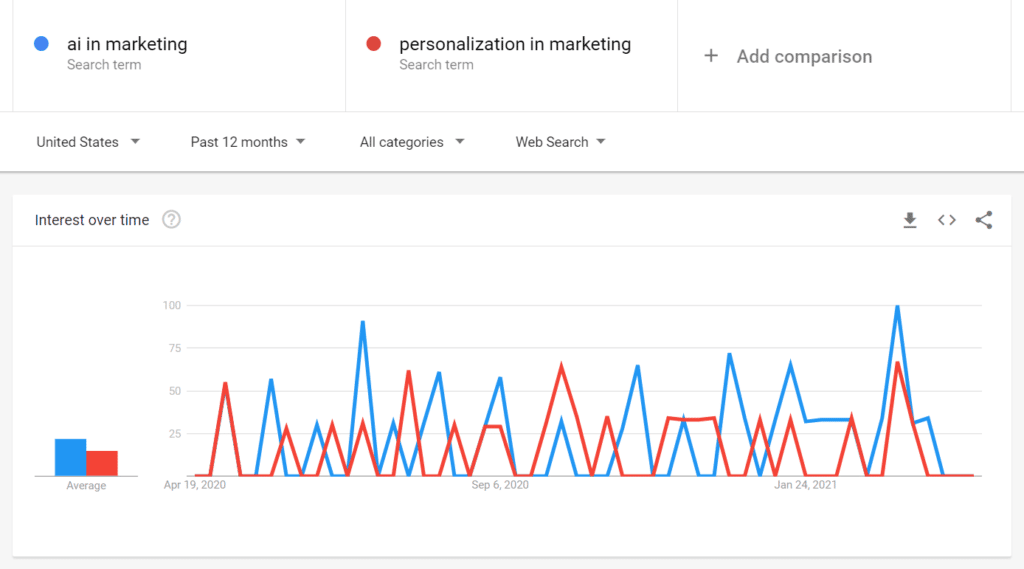Expand the All categories dropdown
This screenshot has width=1024, height=569.
412,142
